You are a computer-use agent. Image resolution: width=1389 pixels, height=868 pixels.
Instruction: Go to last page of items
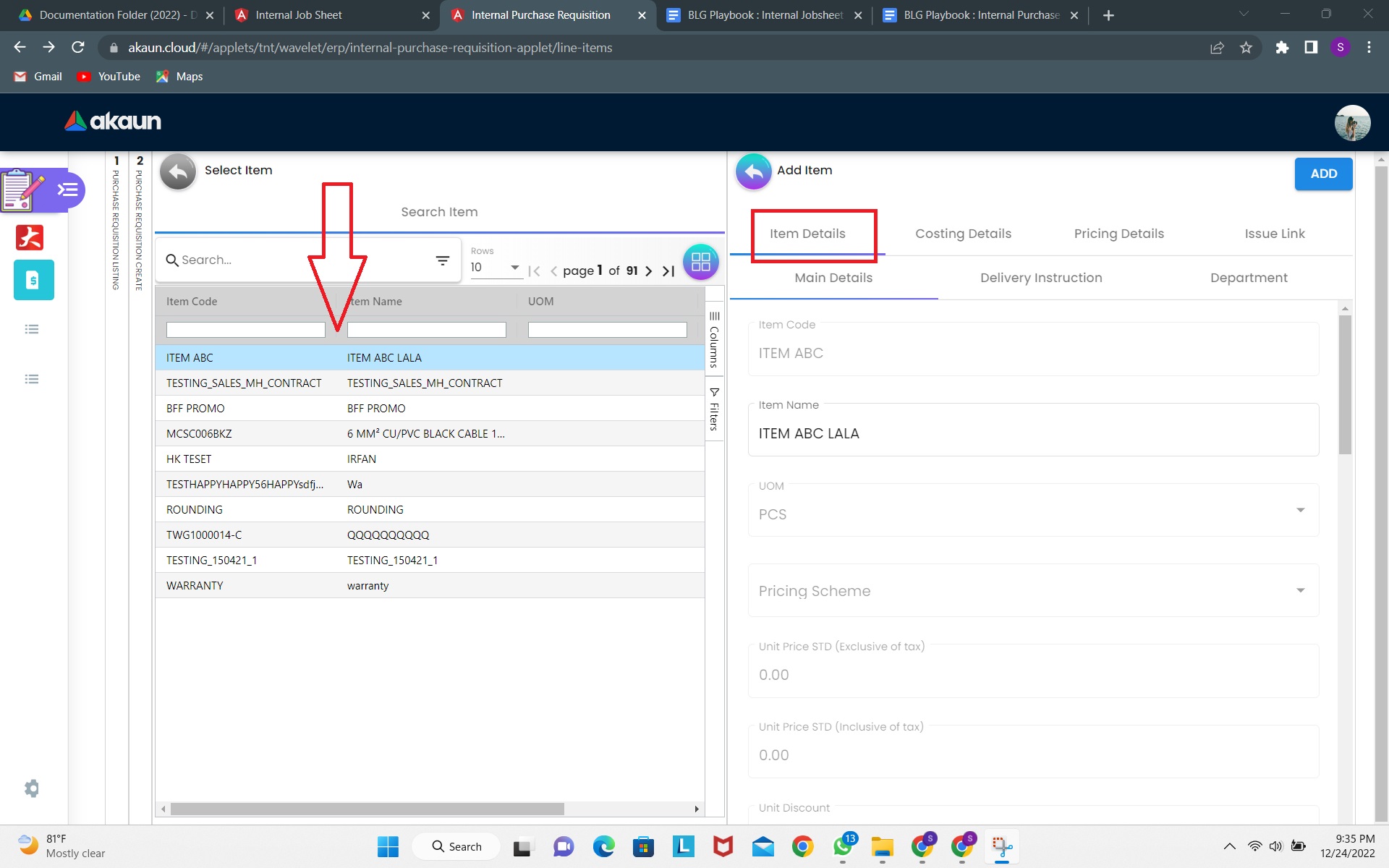click(668, 271)
